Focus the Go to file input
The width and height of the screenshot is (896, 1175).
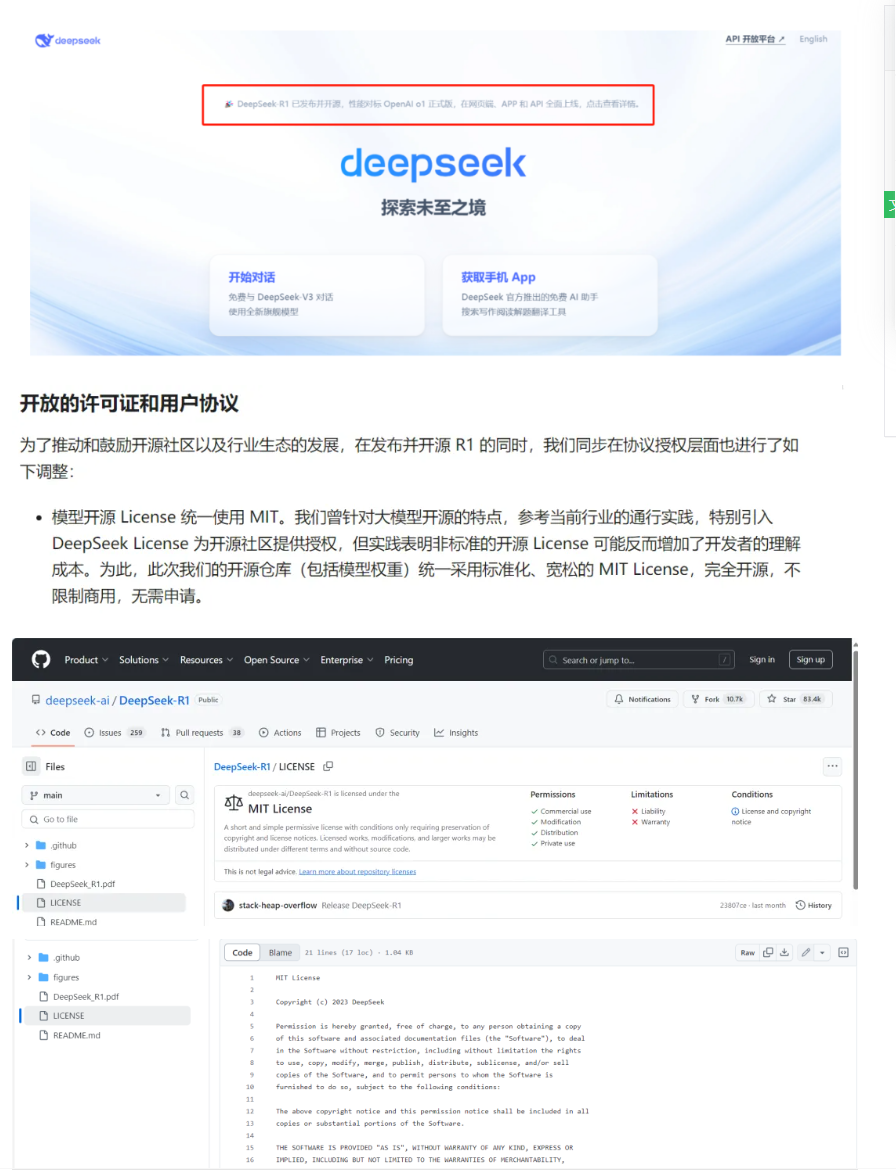coord(108,819)
